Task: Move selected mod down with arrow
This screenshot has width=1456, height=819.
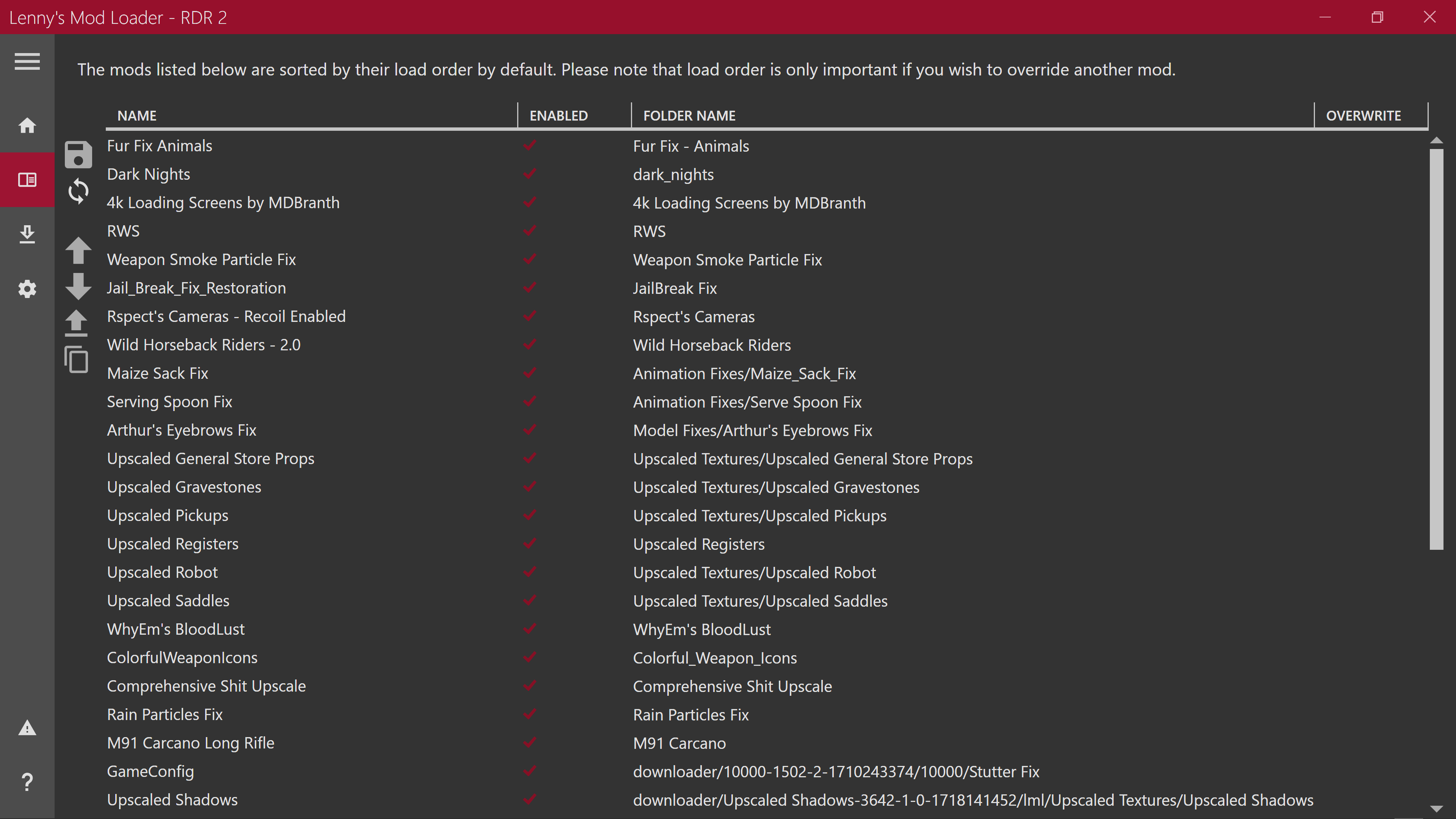Action: tap(78, 286)
